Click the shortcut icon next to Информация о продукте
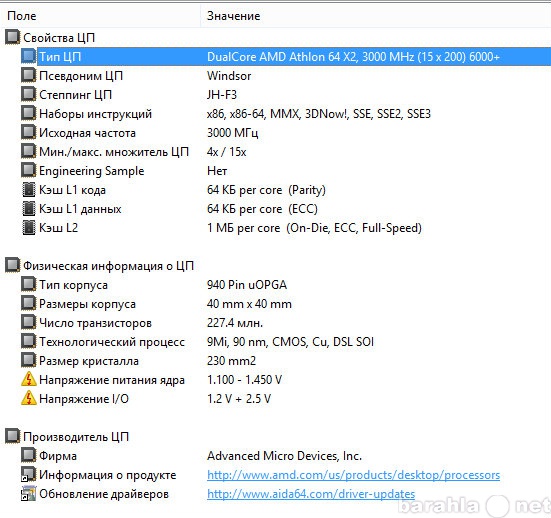 (x=28, y=474)
